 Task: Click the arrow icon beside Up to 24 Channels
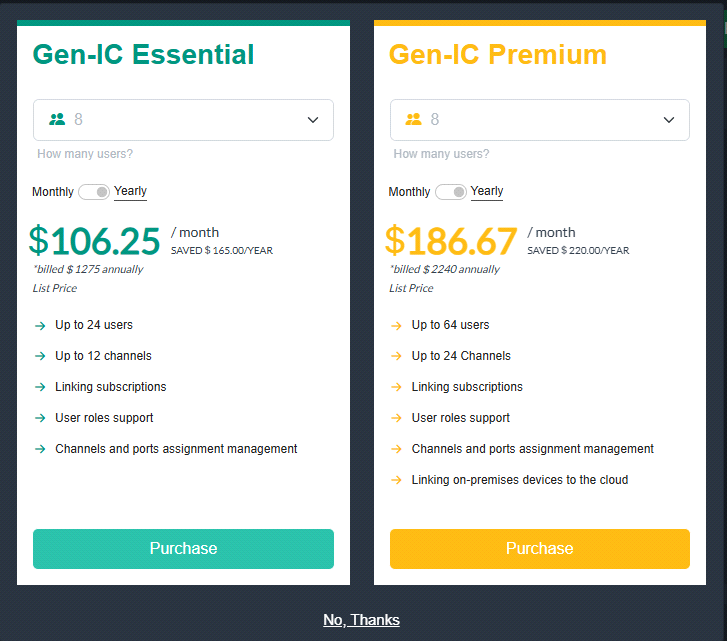396,357
